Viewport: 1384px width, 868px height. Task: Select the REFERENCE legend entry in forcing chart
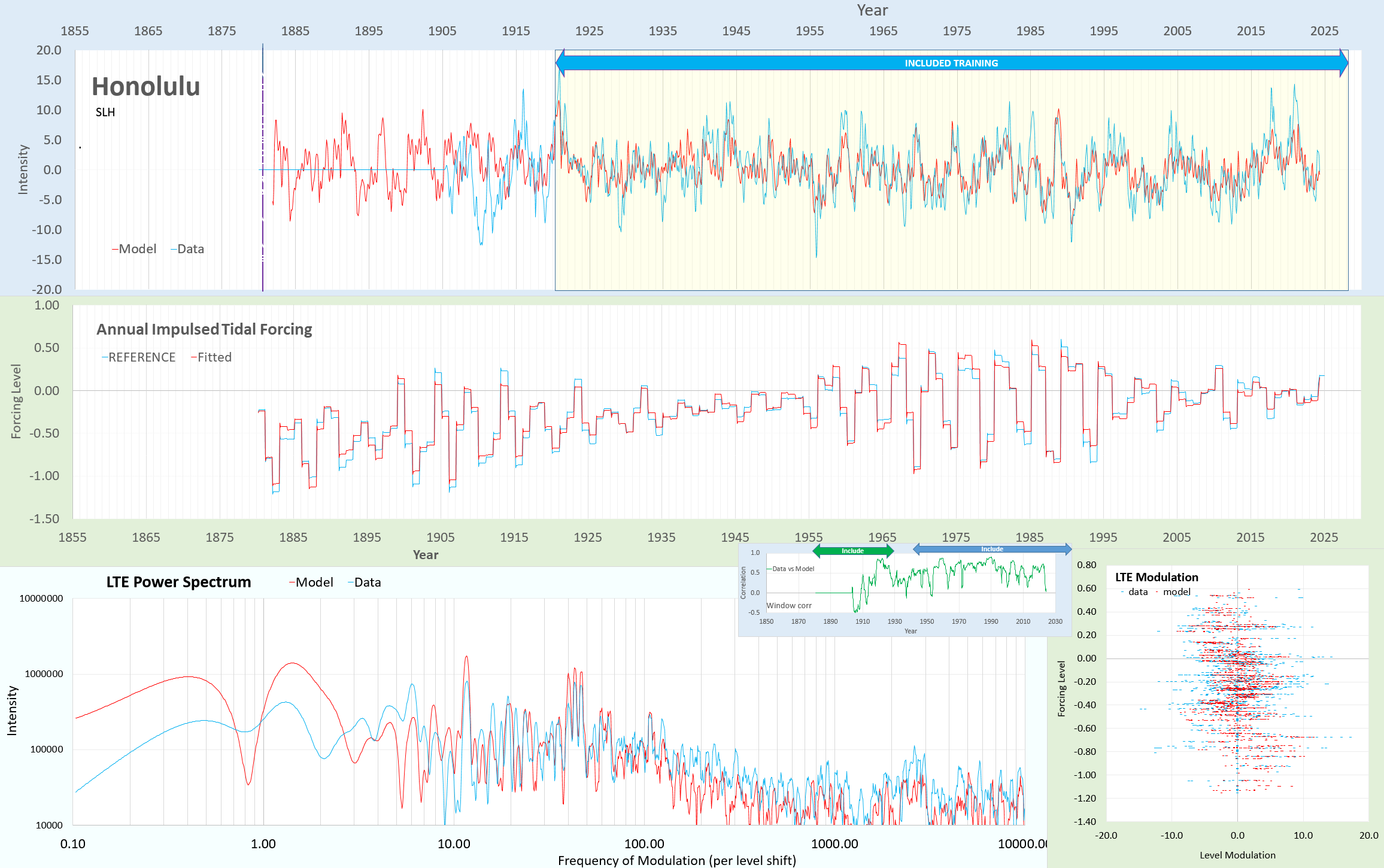pos(139,357)
